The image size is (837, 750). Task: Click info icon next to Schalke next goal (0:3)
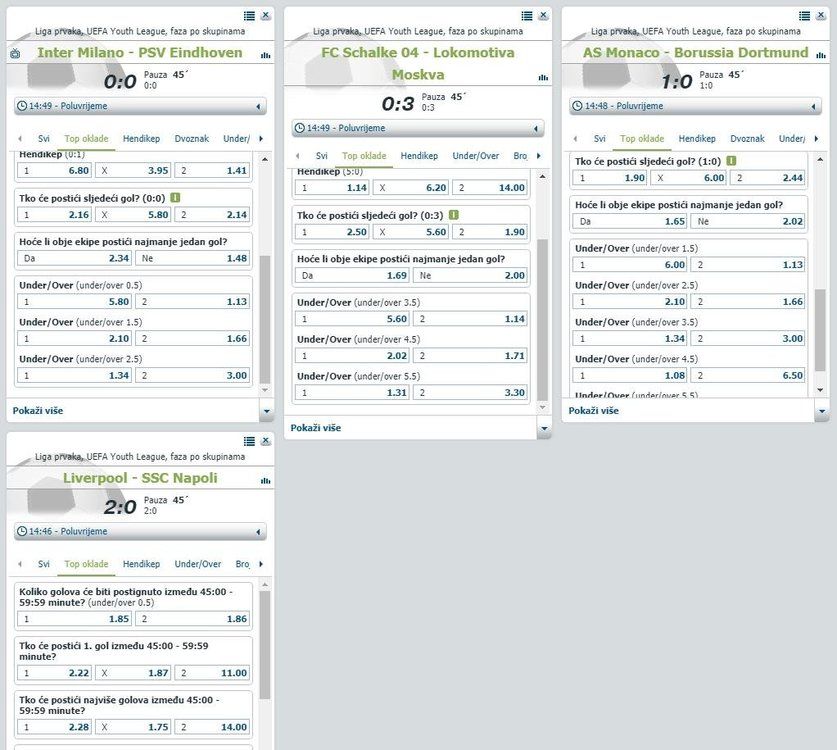point(453,215)
